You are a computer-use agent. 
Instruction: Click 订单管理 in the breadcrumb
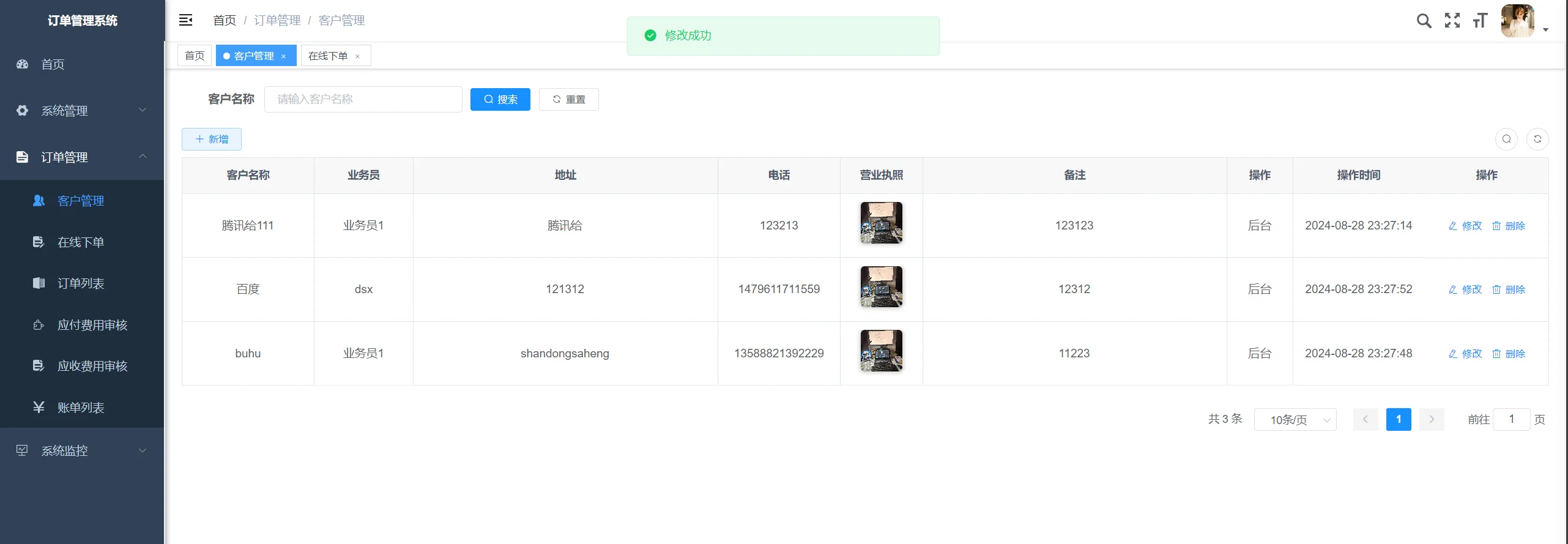point(277,20)
